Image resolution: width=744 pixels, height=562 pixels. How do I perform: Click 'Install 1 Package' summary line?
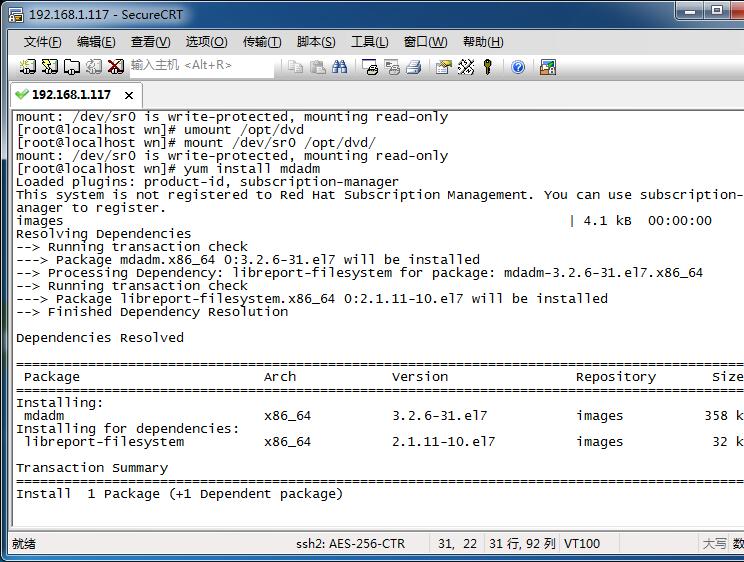(x=179, y=494)
